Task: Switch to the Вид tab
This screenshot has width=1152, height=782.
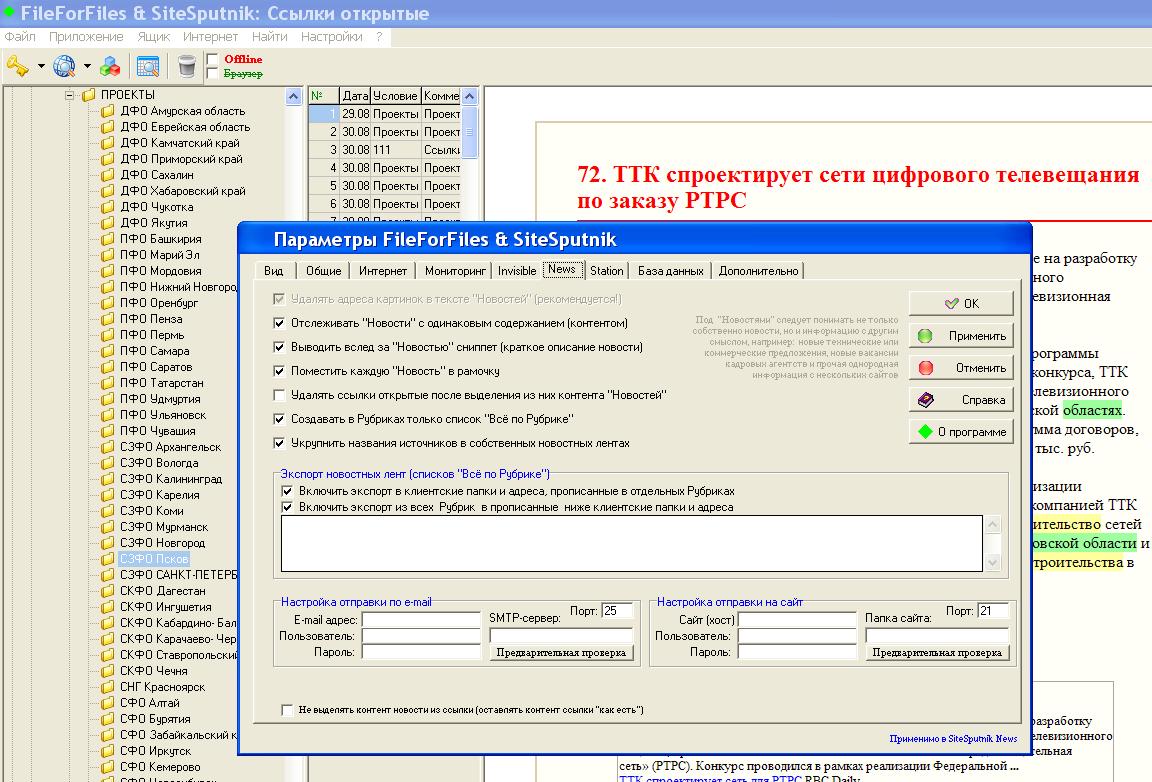Action: (x=274, y=270)
